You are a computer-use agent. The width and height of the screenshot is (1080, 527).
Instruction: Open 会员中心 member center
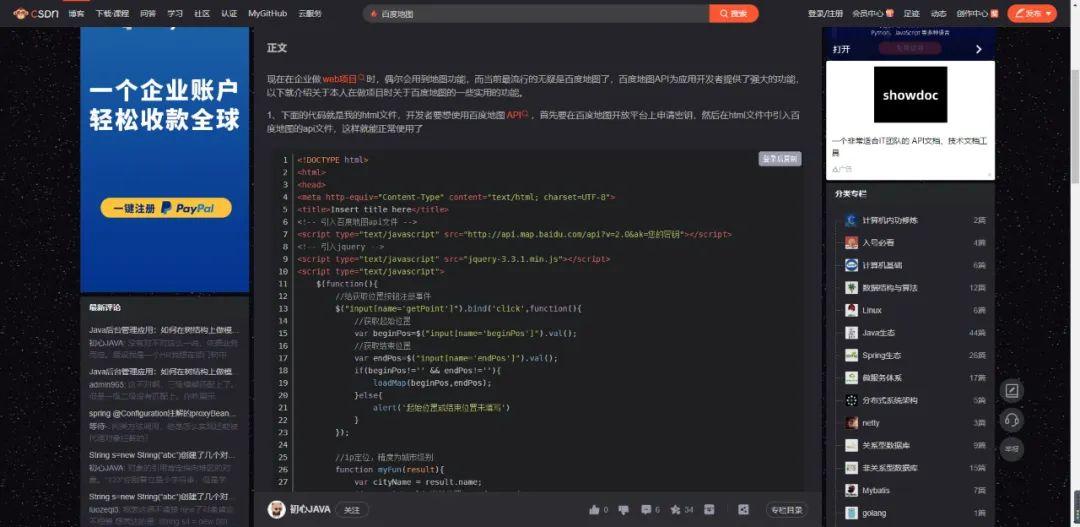coord(872,13)
